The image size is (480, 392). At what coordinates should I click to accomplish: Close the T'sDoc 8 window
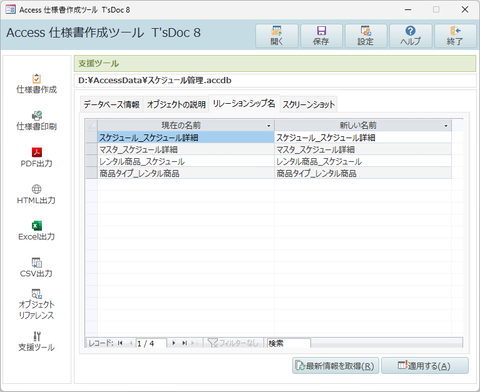(x=465, y=10)
